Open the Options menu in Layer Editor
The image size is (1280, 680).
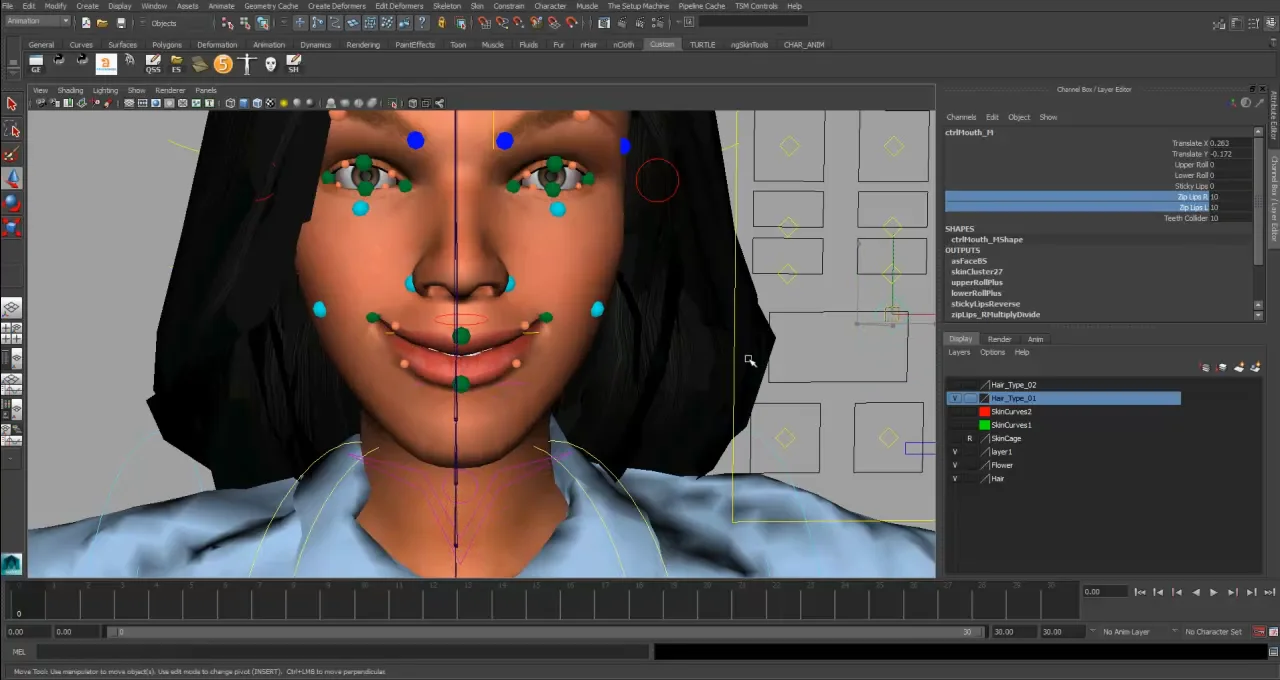click(992, 352)
